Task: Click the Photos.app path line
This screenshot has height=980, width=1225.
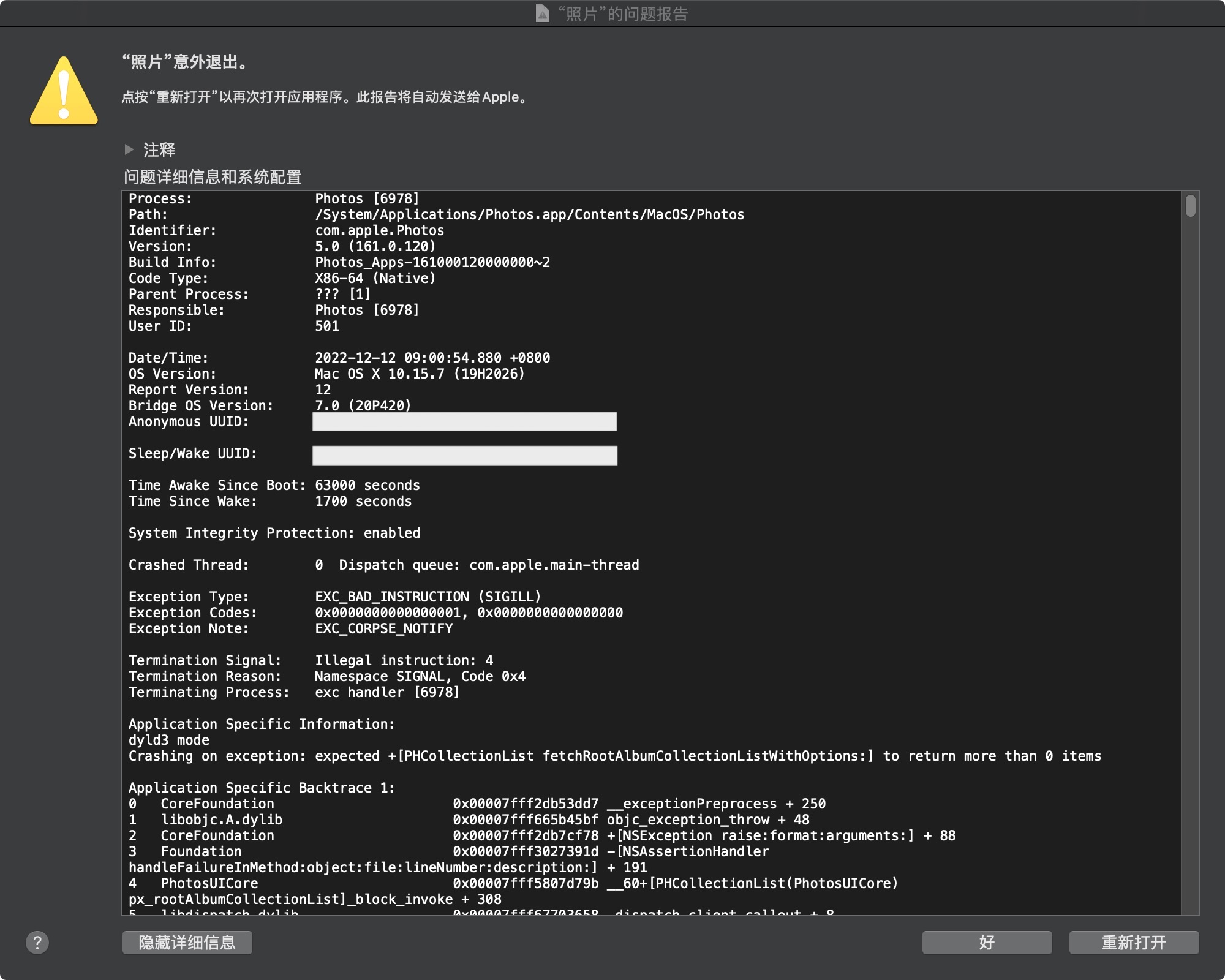Action: coord(529,214)
